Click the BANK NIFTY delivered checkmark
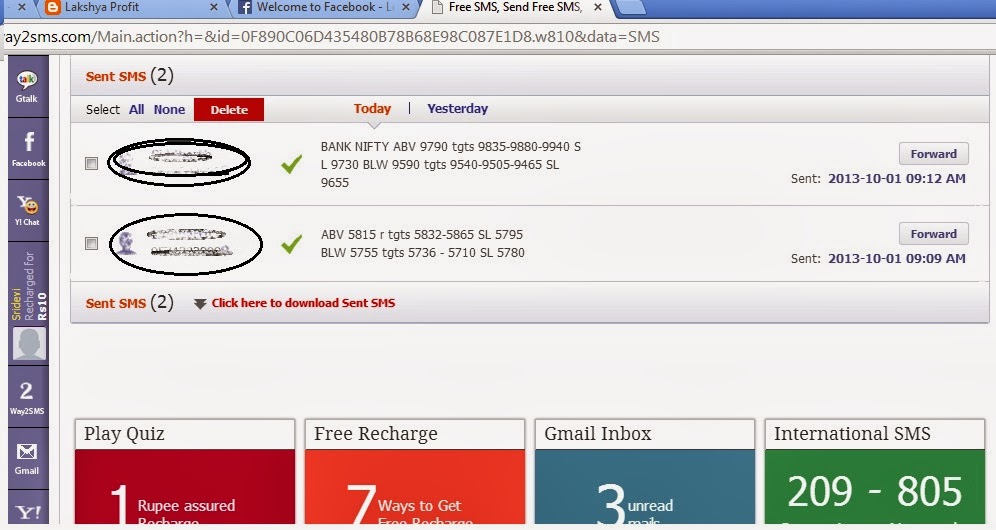The height and width of the screenshot is (530, 996). pyautogui.click(x=292, y=165)
